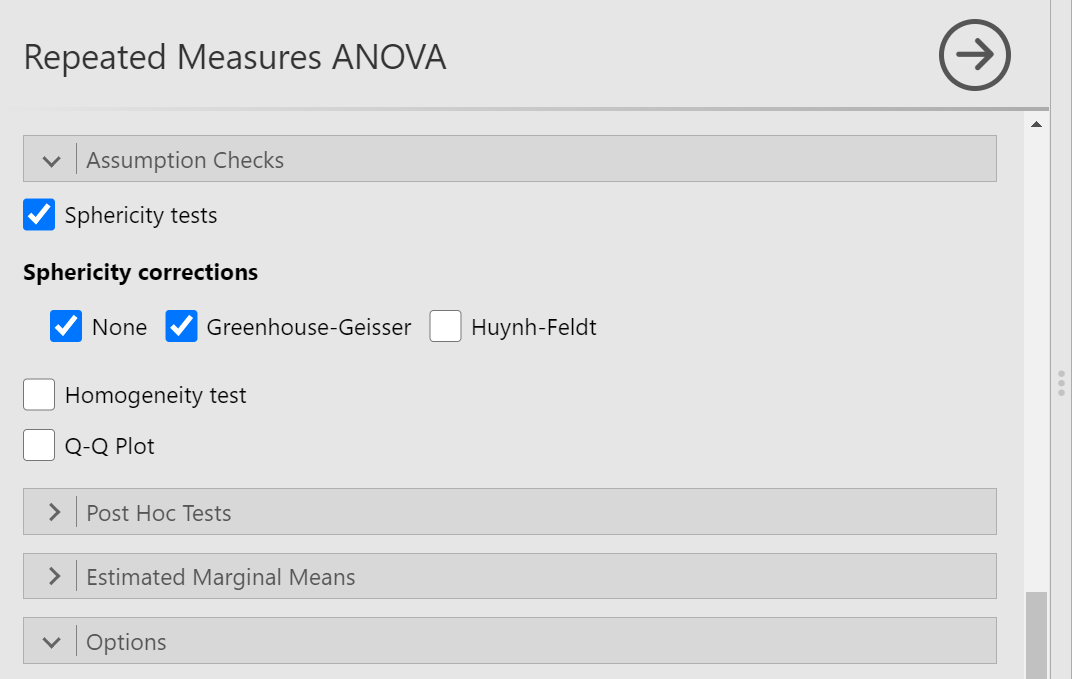Uncheck Greenhouse-Geisser correction

(181, 326)
